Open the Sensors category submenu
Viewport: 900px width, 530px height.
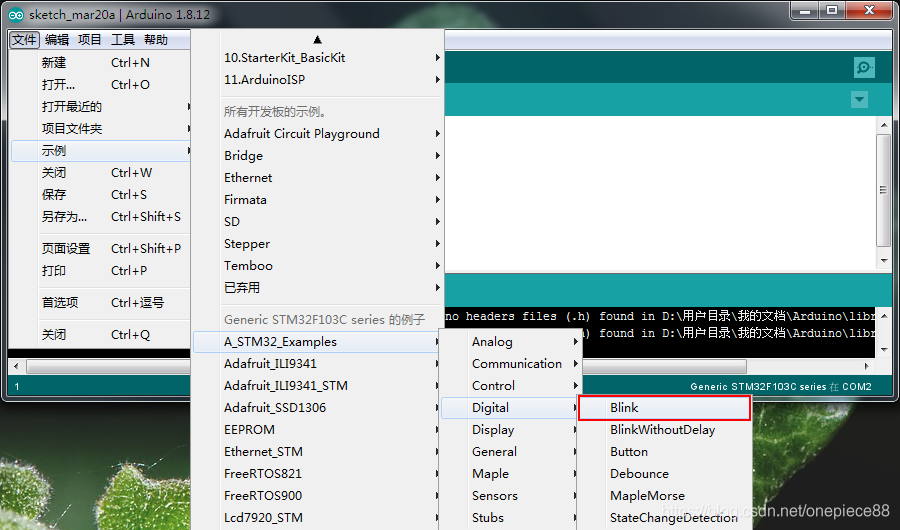coord(510,496)
